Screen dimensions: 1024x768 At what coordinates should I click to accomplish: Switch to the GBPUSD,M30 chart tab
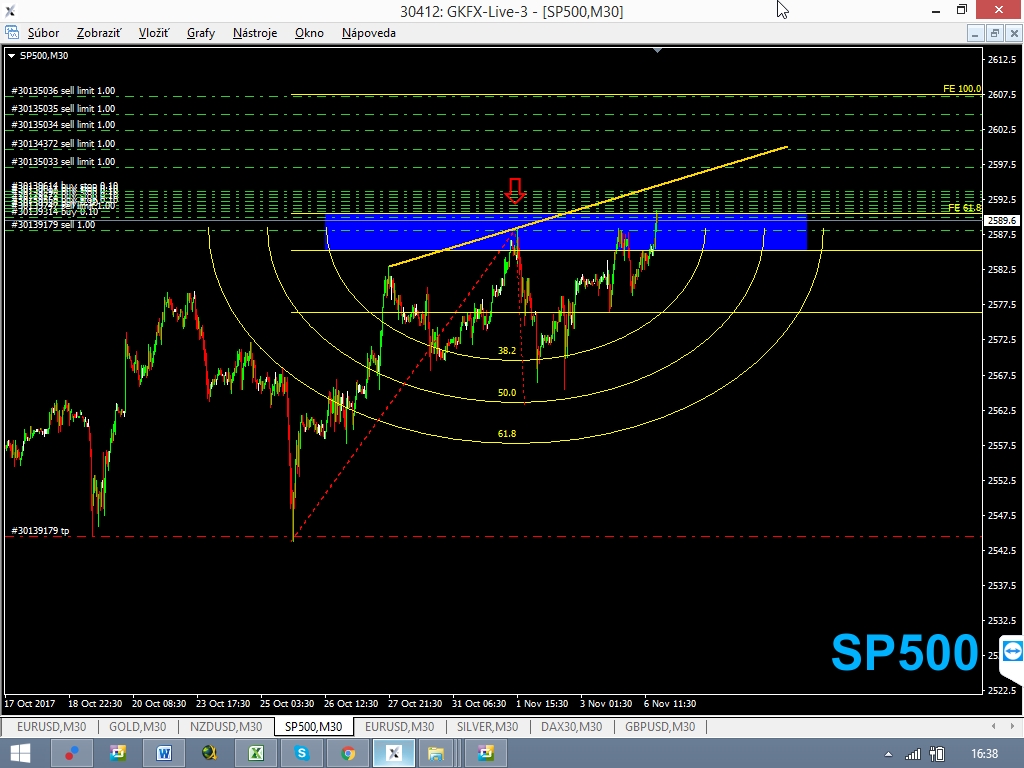click(x=660, y=726)
